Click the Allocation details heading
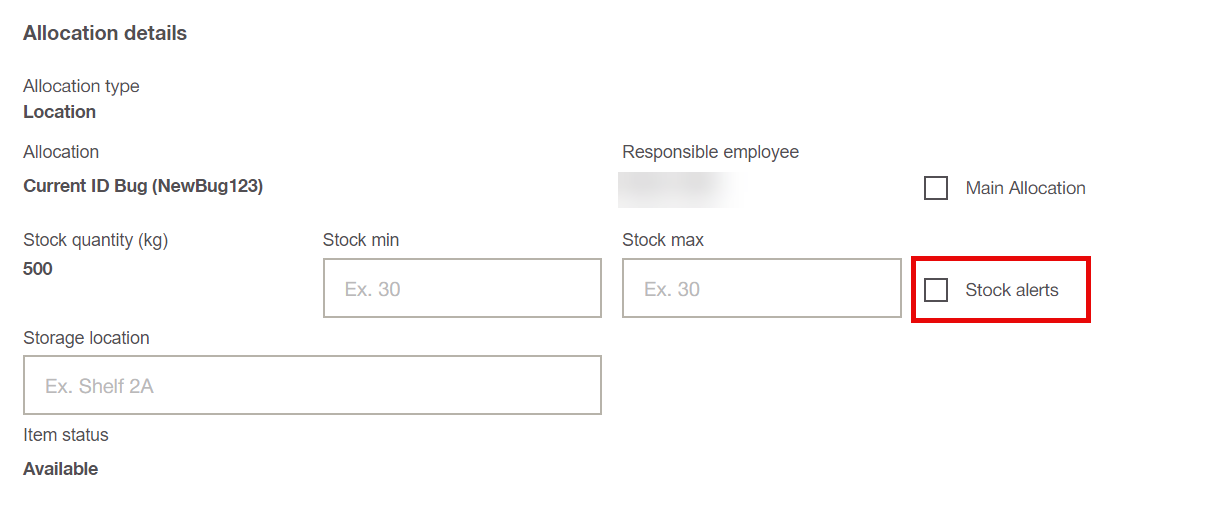 point(105,33)
